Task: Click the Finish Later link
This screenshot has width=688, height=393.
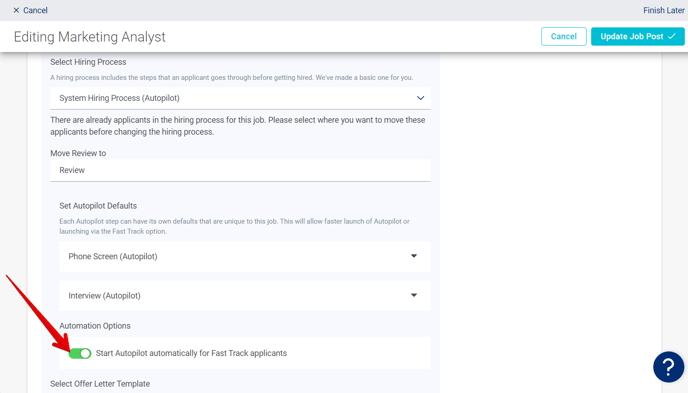Action: 663,10
